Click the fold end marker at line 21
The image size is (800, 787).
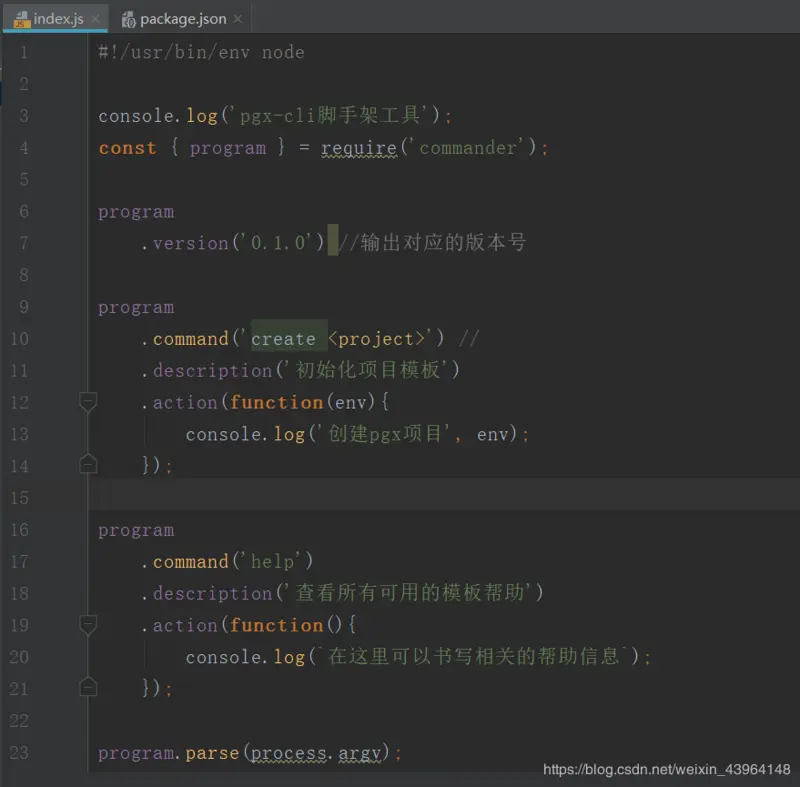[88, 687]
